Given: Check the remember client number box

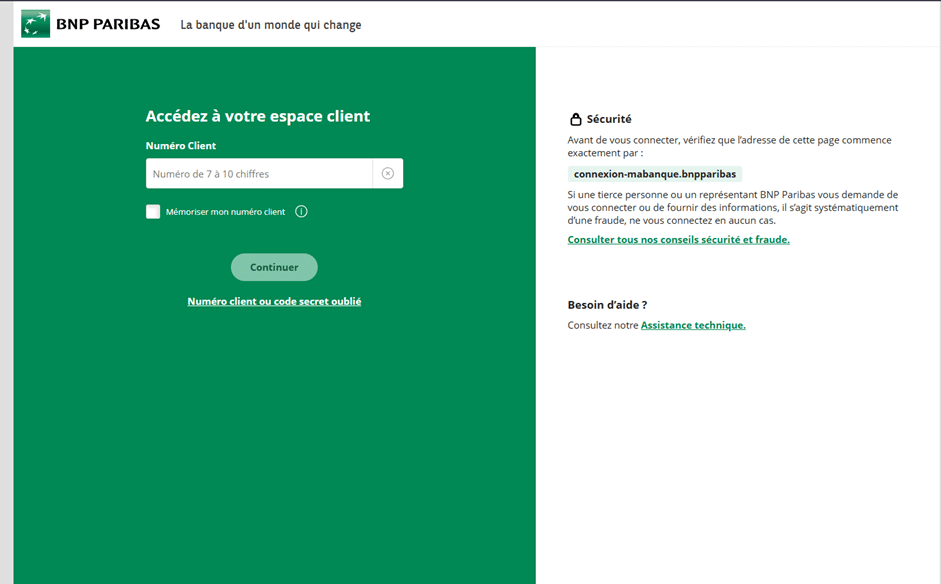Looking at the screenshot, I should [x=153, y=211].
